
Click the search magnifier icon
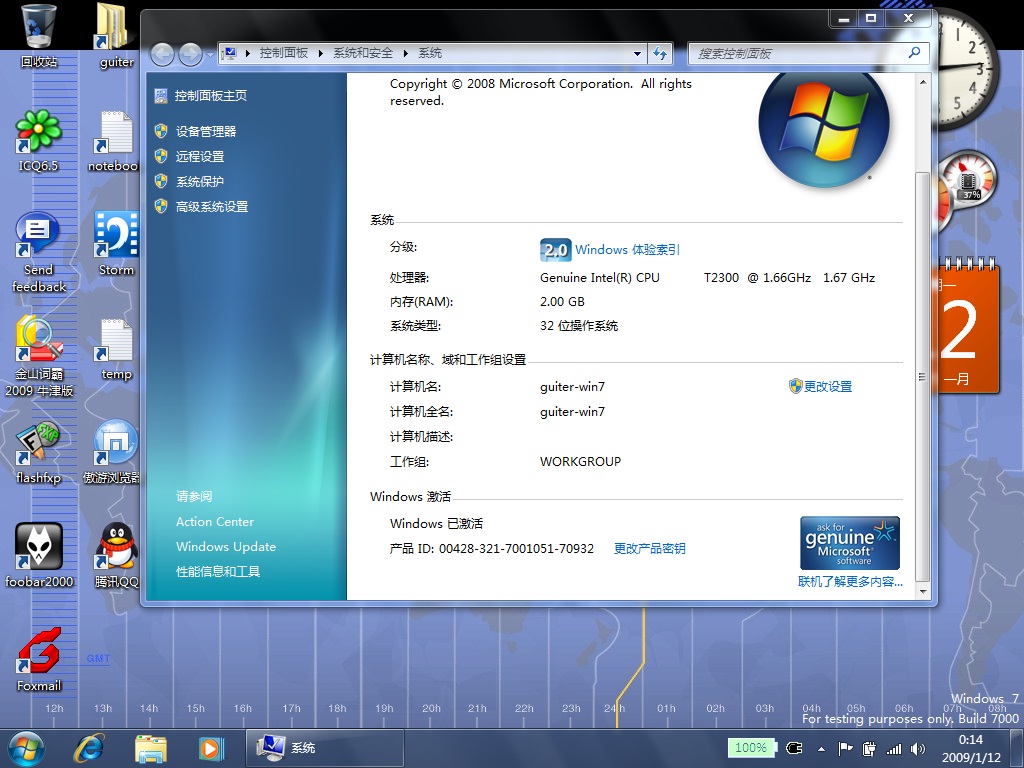[x=914, y=52]
